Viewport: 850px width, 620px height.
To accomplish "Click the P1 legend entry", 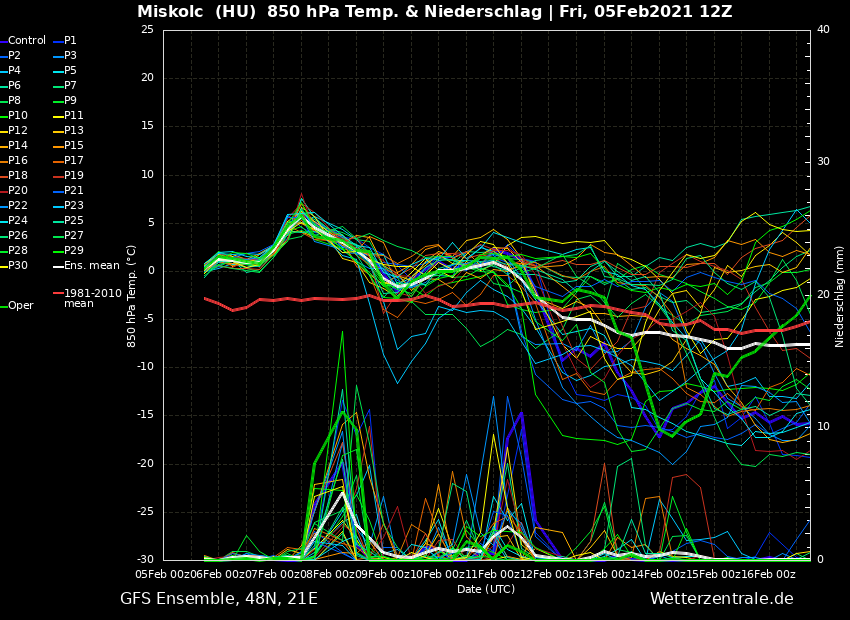I will pos(70,41).
